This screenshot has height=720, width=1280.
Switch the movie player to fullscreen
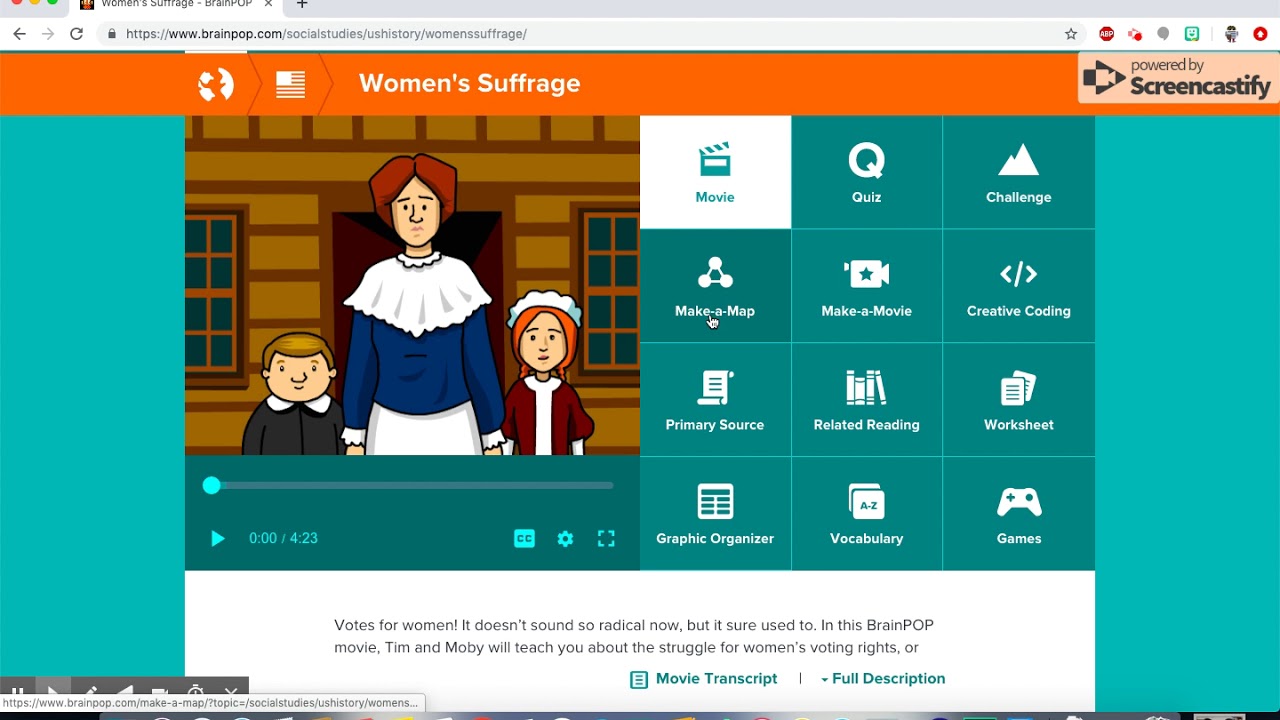click(x=606, y=539)
